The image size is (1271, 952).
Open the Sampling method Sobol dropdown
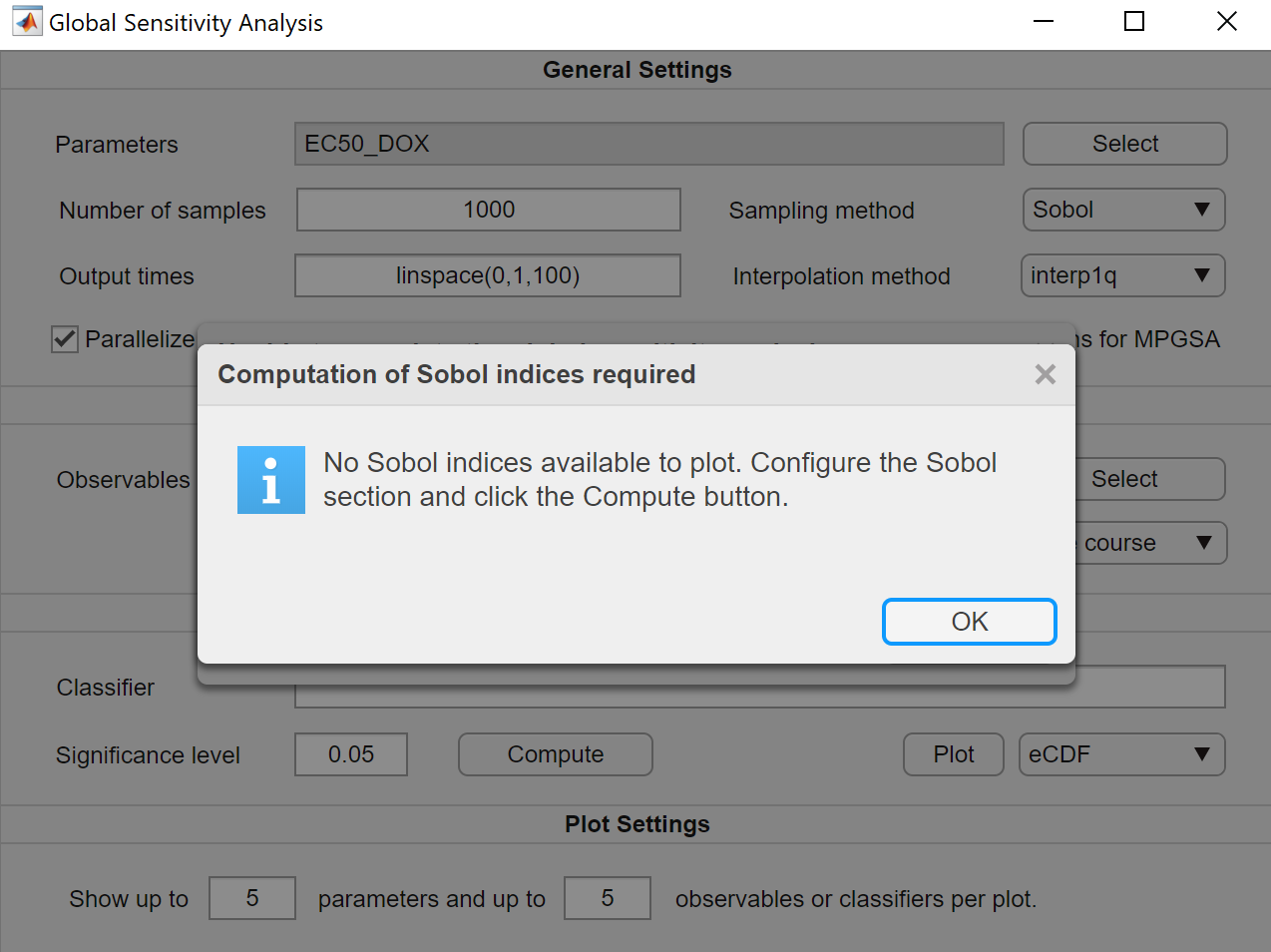pos(1123,210)
